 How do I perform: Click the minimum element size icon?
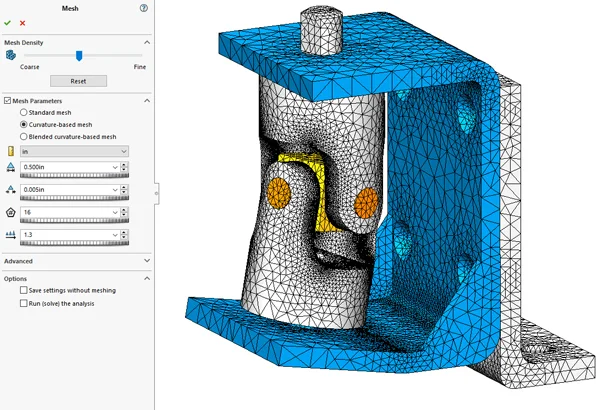(x=10, y=190)
